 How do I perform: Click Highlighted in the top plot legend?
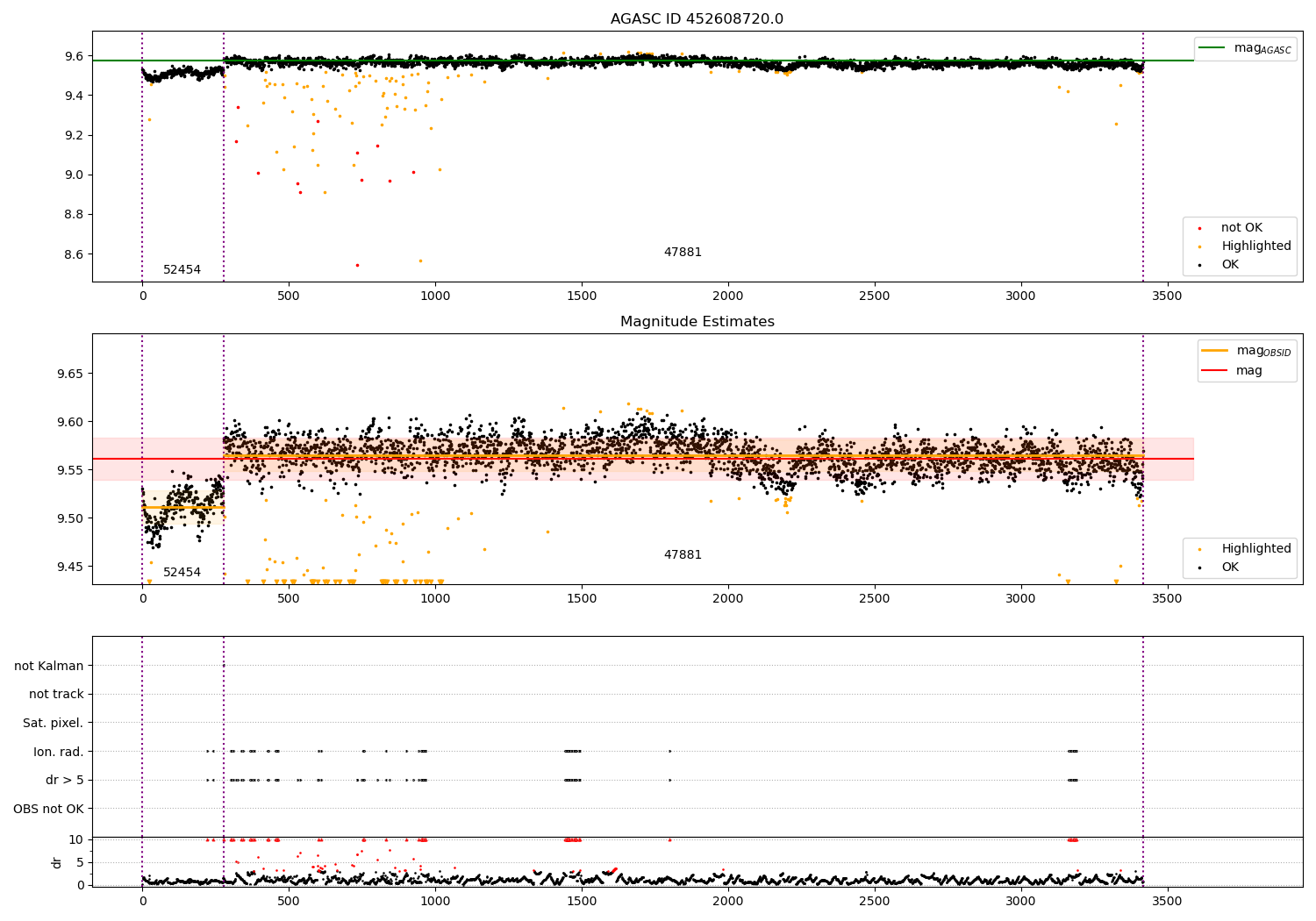(x=1256, y=246)
